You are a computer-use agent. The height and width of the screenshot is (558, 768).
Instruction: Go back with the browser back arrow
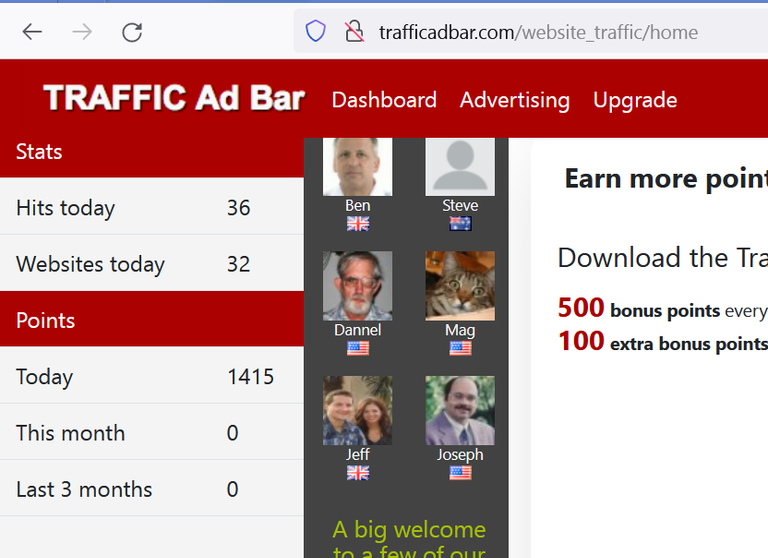32,32
